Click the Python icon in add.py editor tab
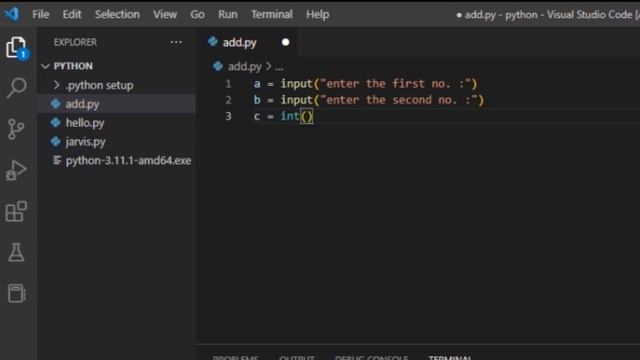 213,42
